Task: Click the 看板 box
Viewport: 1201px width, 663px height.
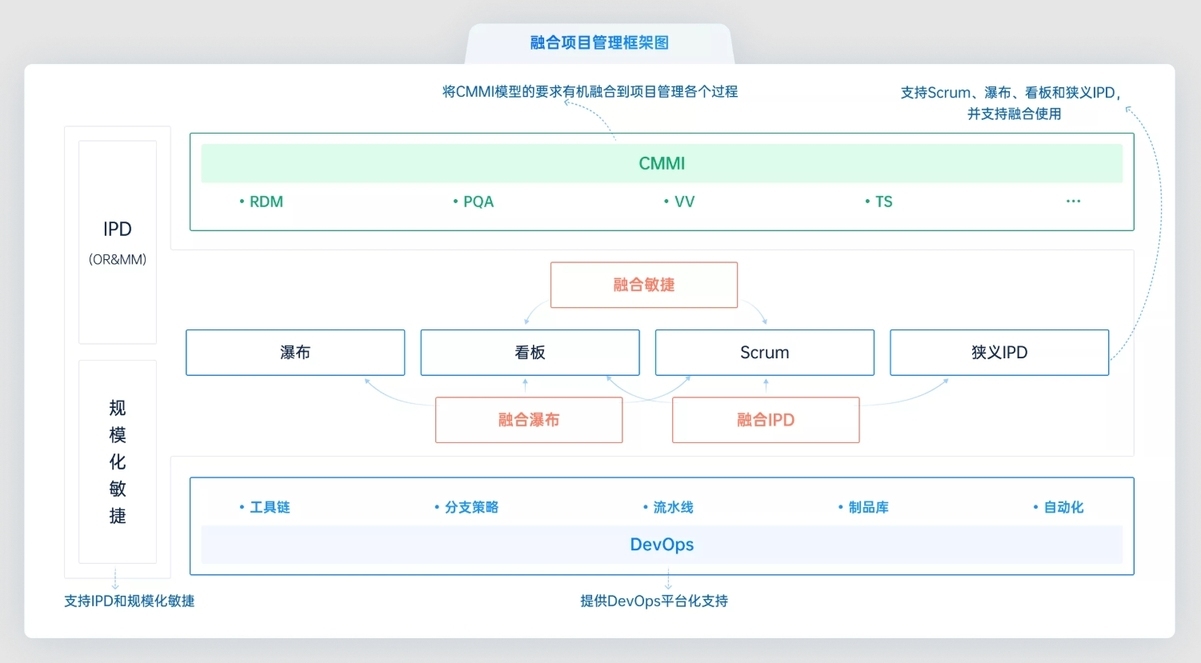Action: 530,352
